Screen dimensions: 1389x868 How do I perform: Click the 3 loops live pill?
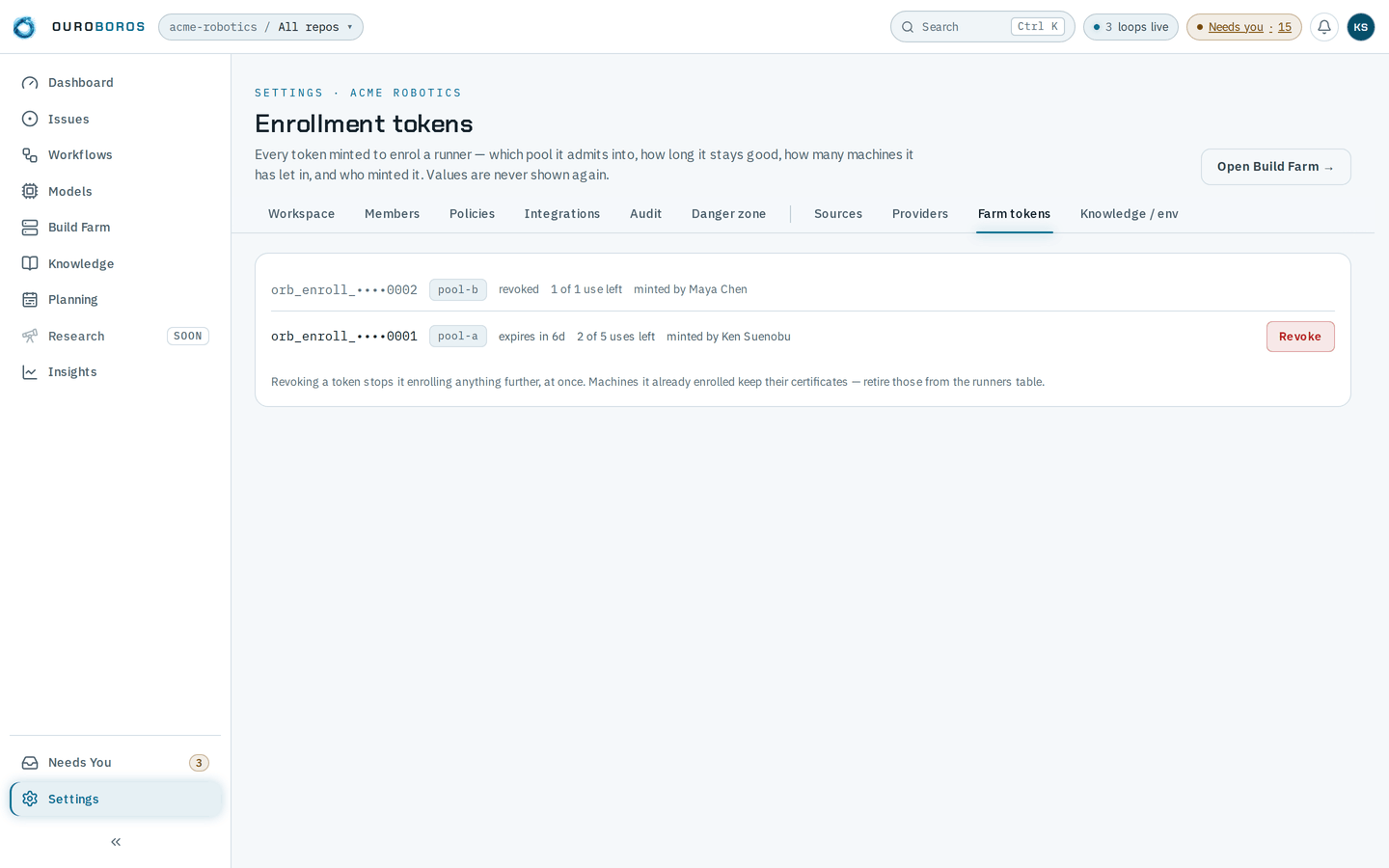[1130, 27]
